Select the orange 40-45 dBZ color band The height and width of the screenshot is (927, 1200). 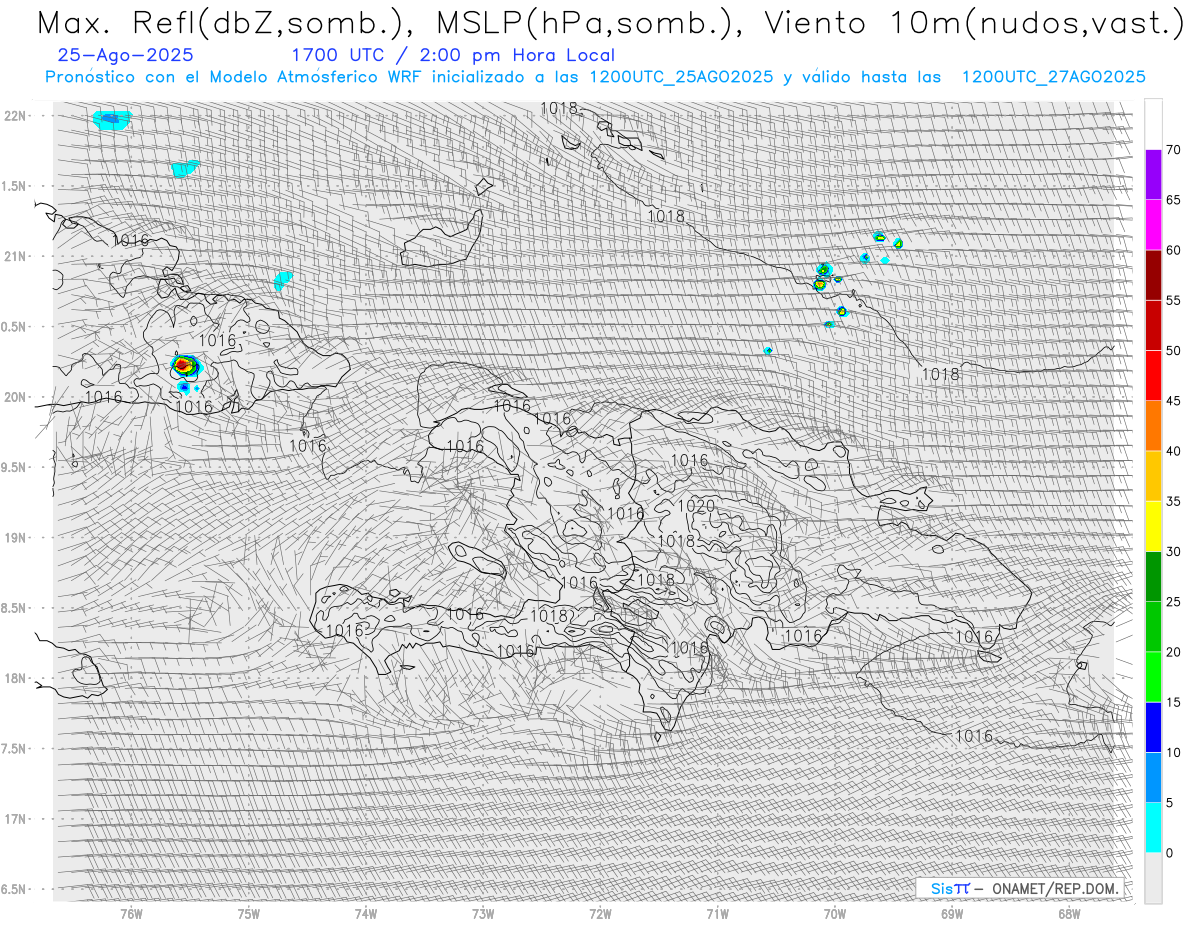[x=1153, y=425]
